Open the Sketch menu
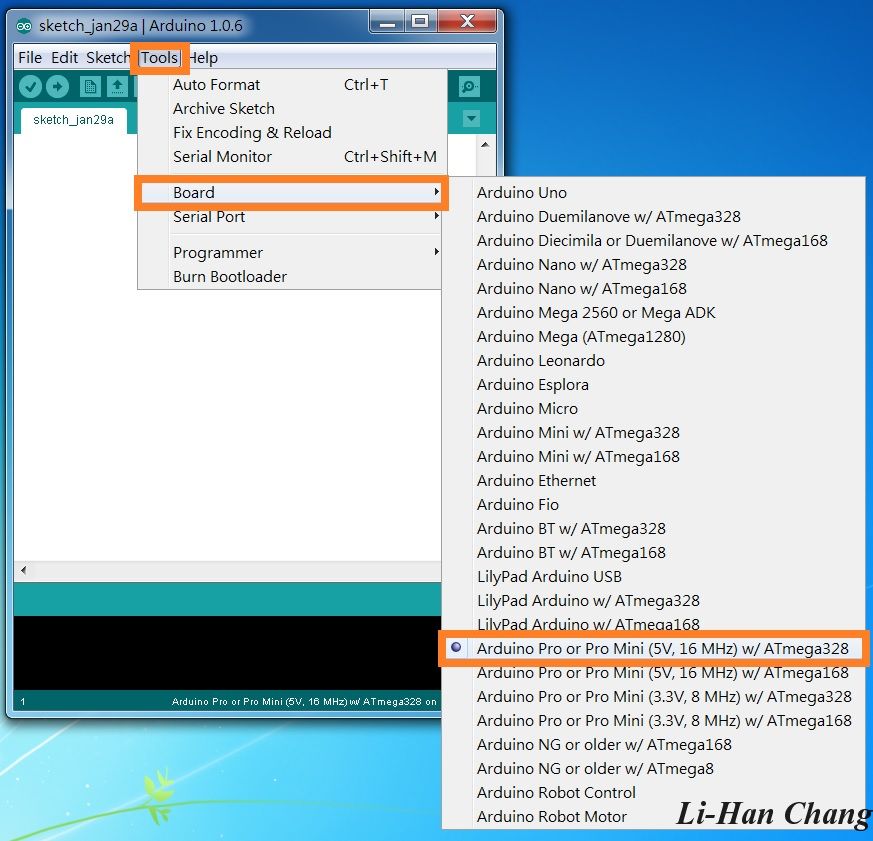 click(x=108, y=58)
